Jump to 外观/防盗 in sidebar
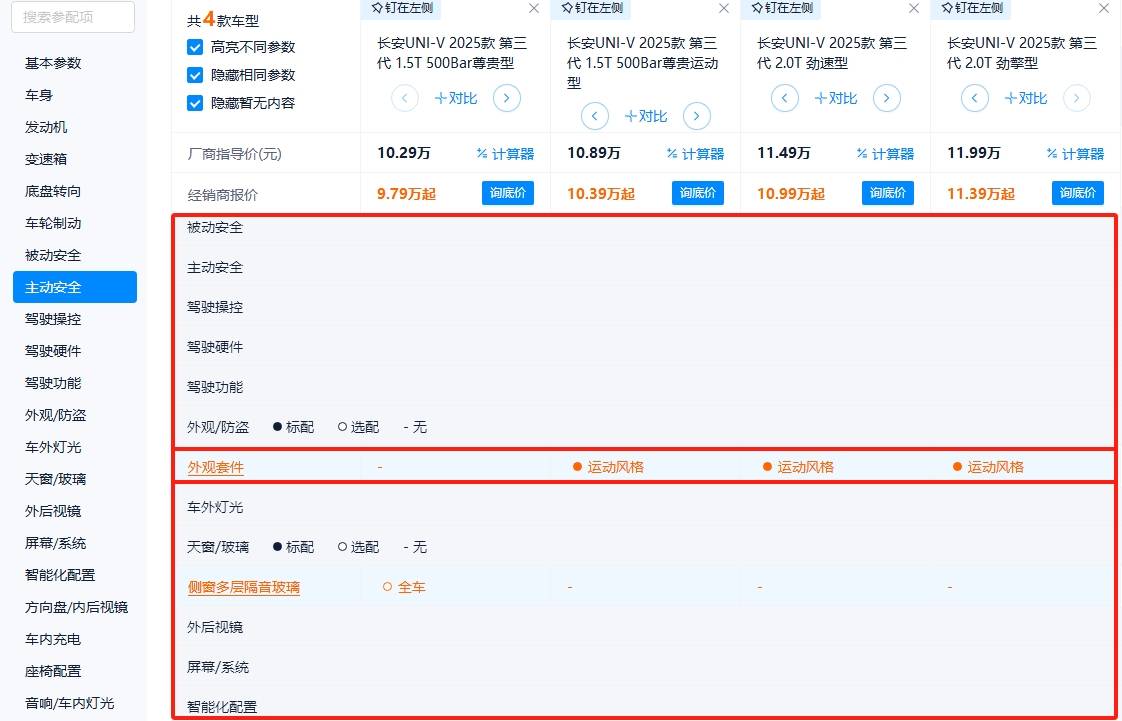The width and height of the screenshot is (1122, 721). coord(55,415)
